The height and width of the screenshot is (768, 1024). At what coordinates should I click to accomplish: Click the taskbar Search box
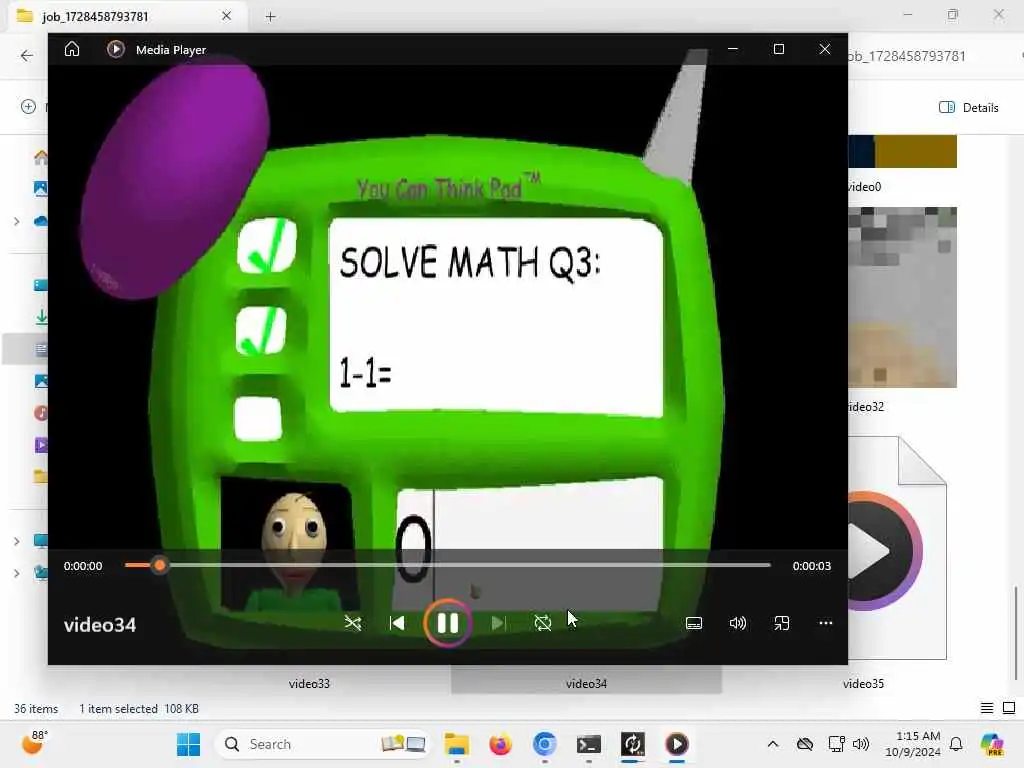(x=322, y=744)
